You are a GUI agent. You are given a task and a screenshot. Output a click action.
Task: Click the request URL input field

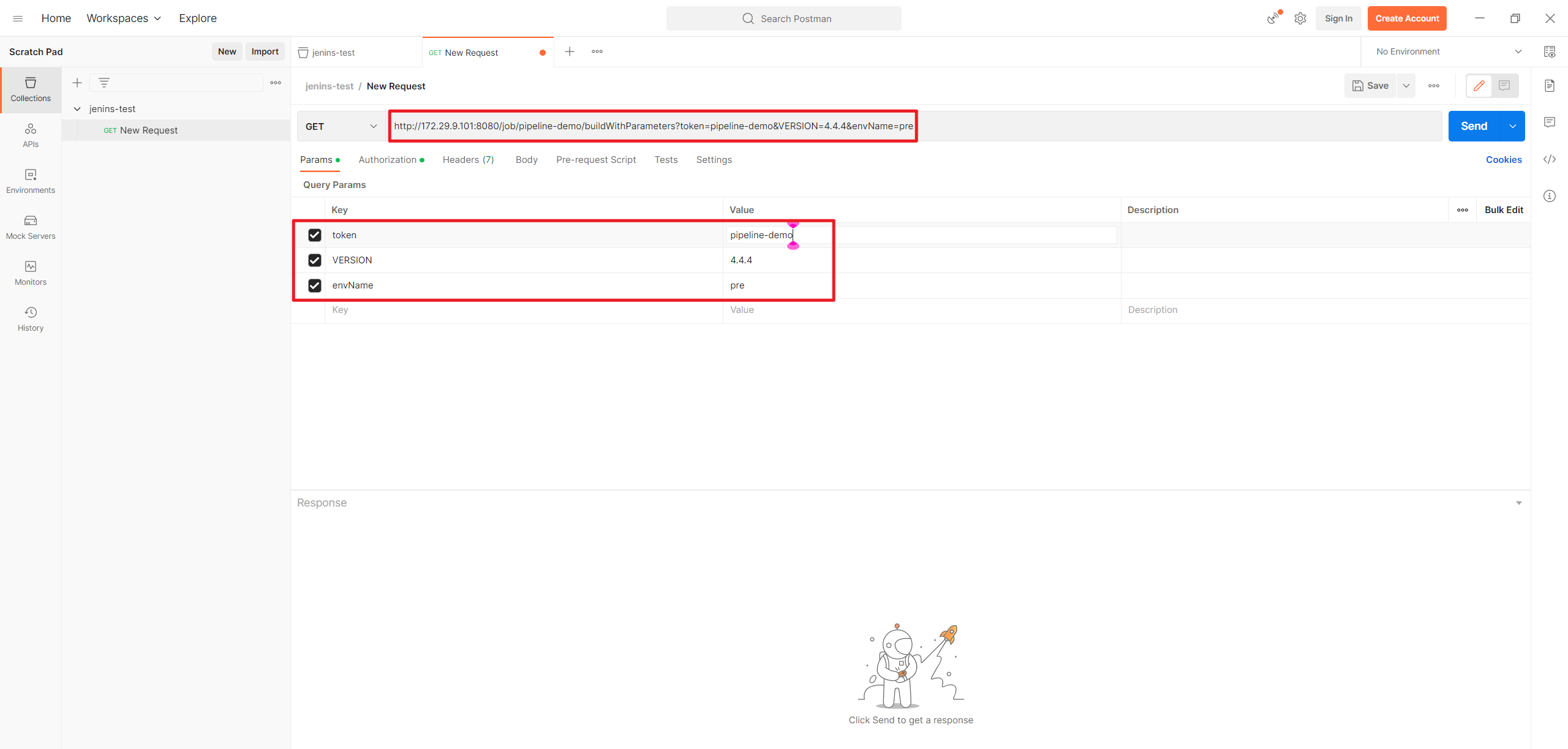915,126
